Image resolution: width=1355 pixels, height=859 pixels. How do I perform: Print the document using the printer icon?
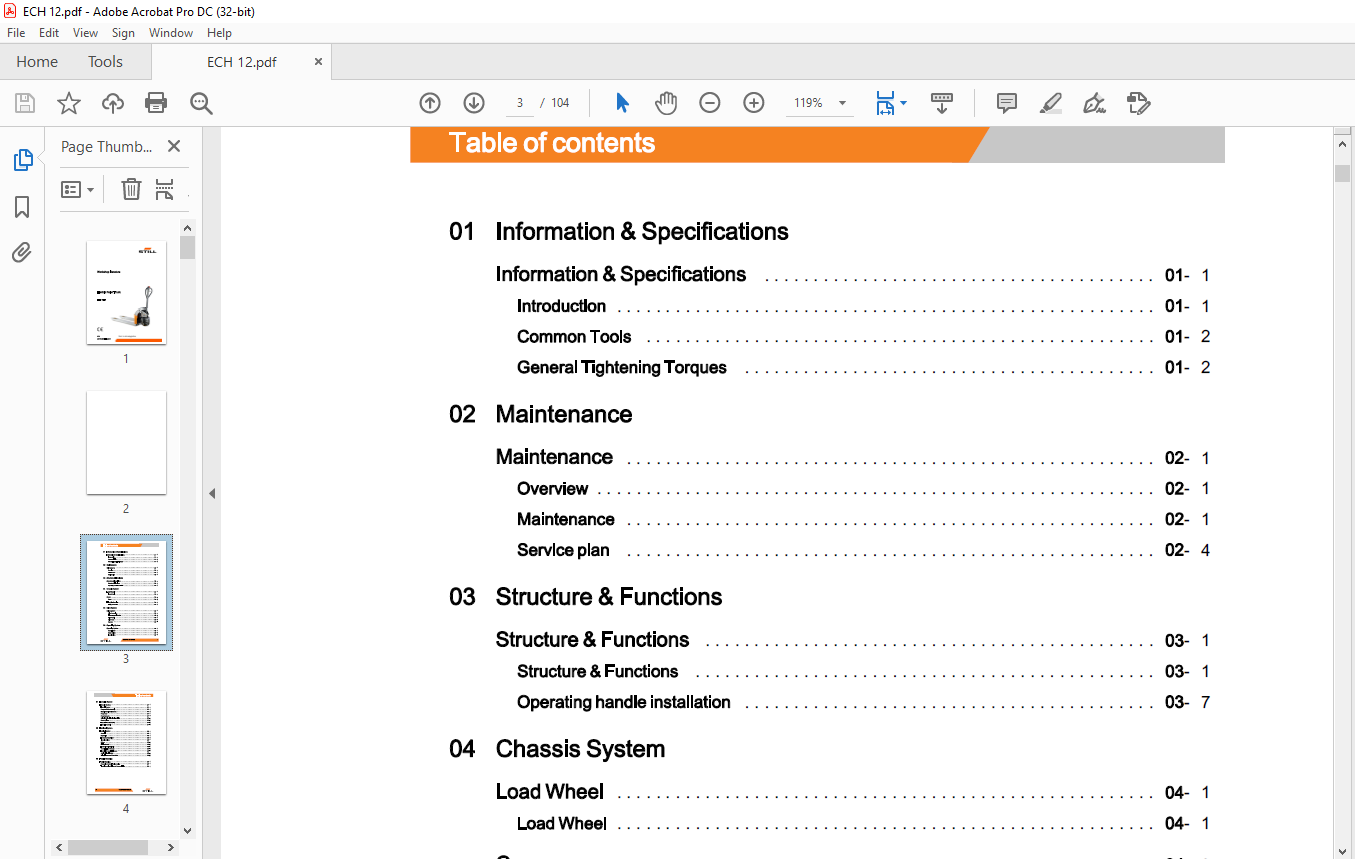[156, 103]
